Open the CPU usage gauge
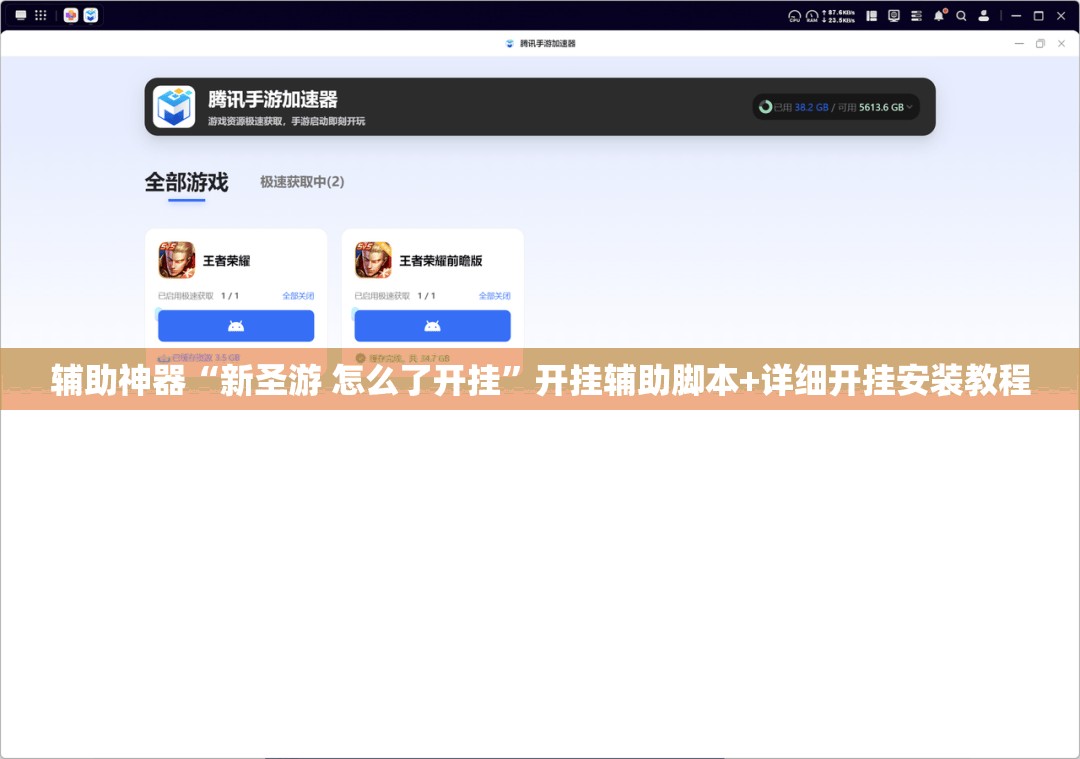1080x759 pixels. [795, 16]
